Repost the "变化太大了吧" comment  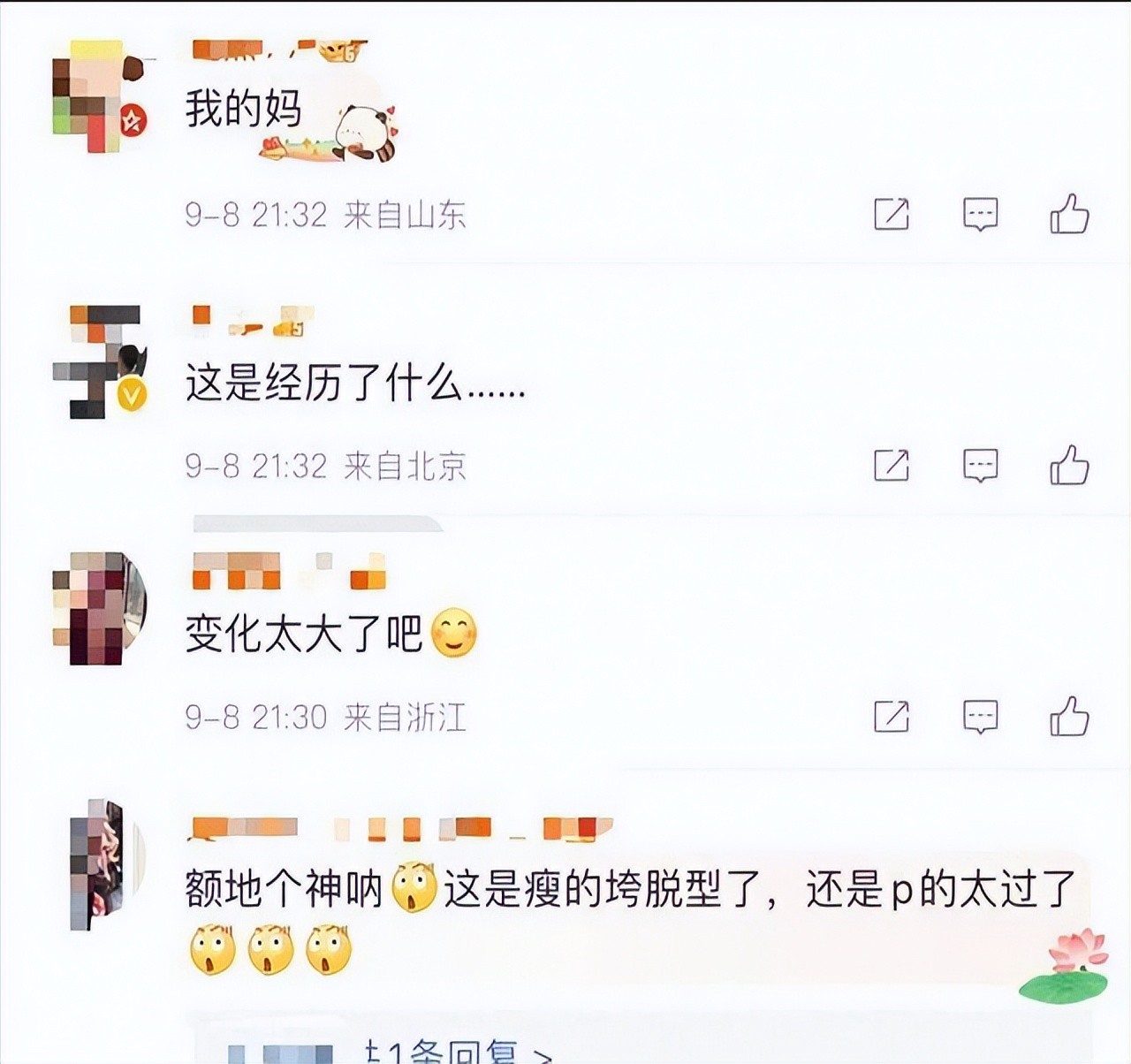(x=891, y=716)
